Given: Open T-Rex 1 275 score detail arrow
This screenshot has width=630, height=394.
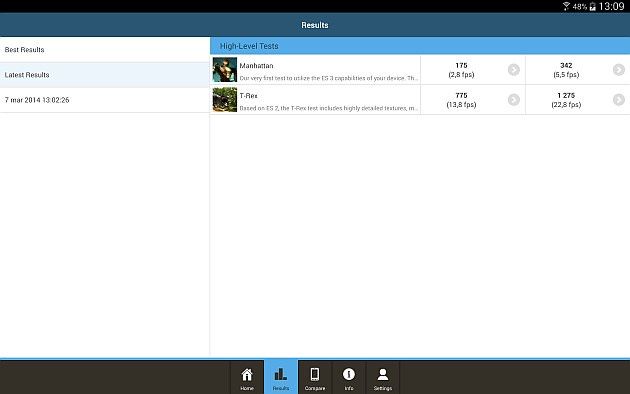Looking at the screenshot, I should 619,100.
